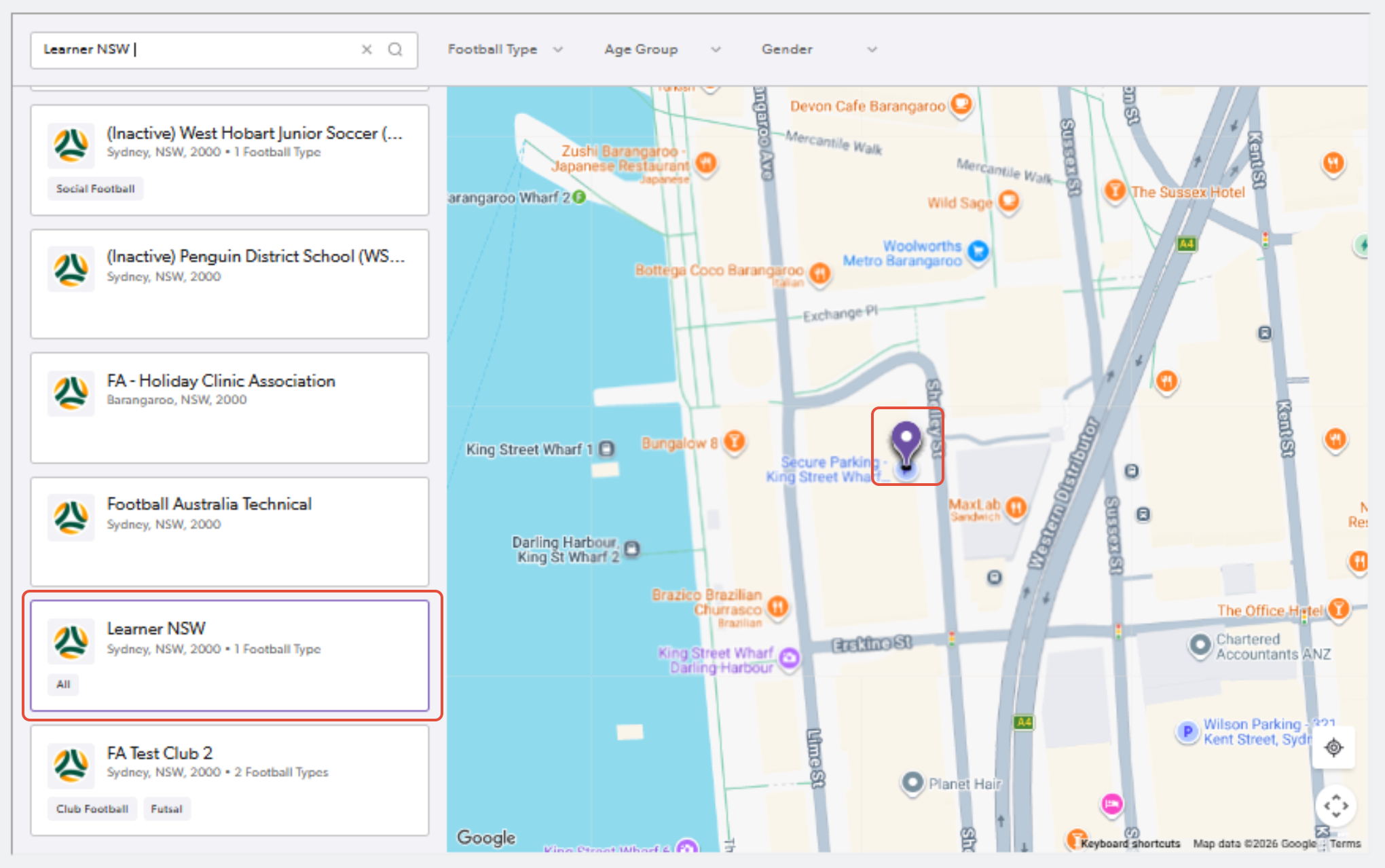Click the Google logo on map
This screenshot has width=1385, height=868.
tap(486, 837)
